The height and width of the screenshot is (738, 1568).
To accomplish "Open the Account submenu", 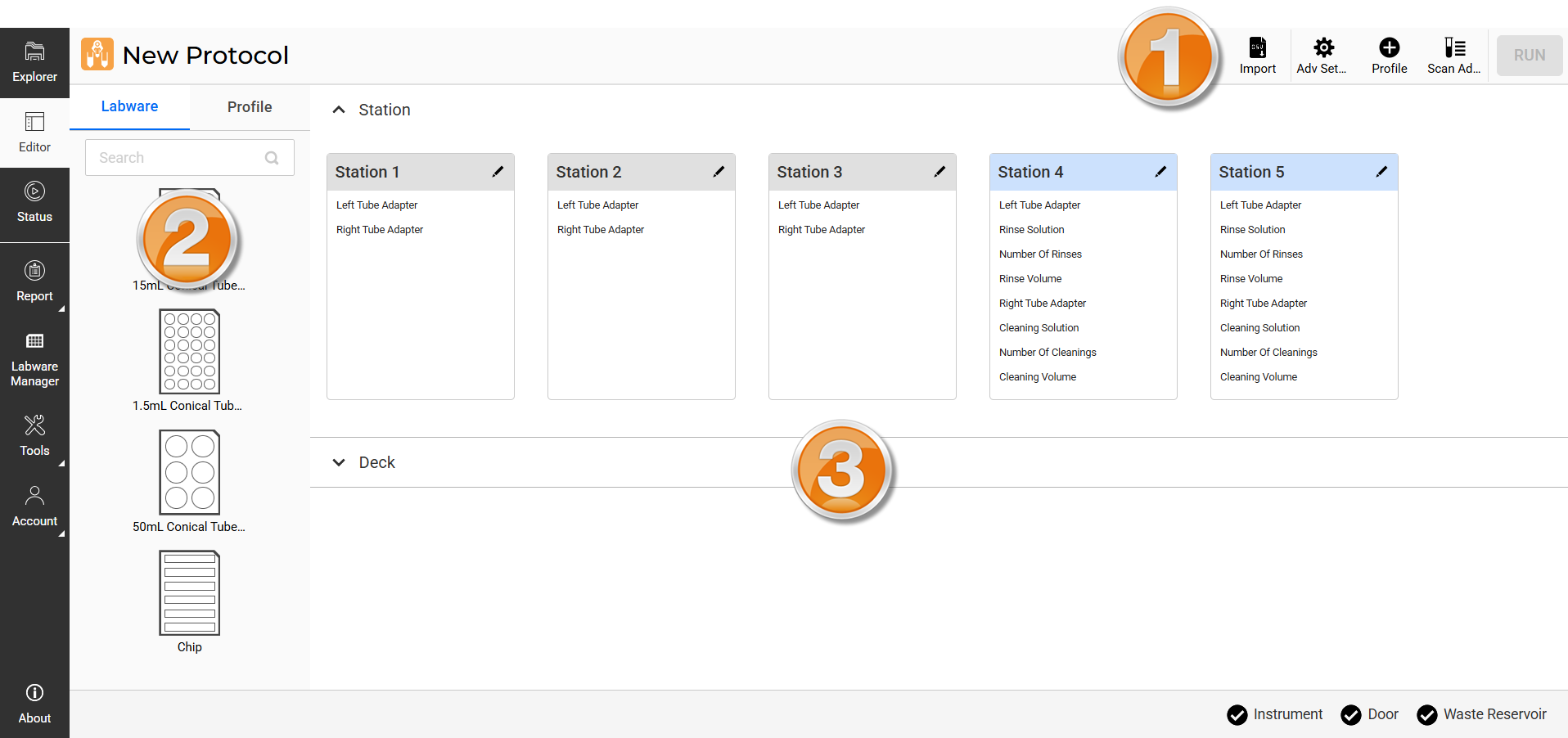I will coord(34,506).
